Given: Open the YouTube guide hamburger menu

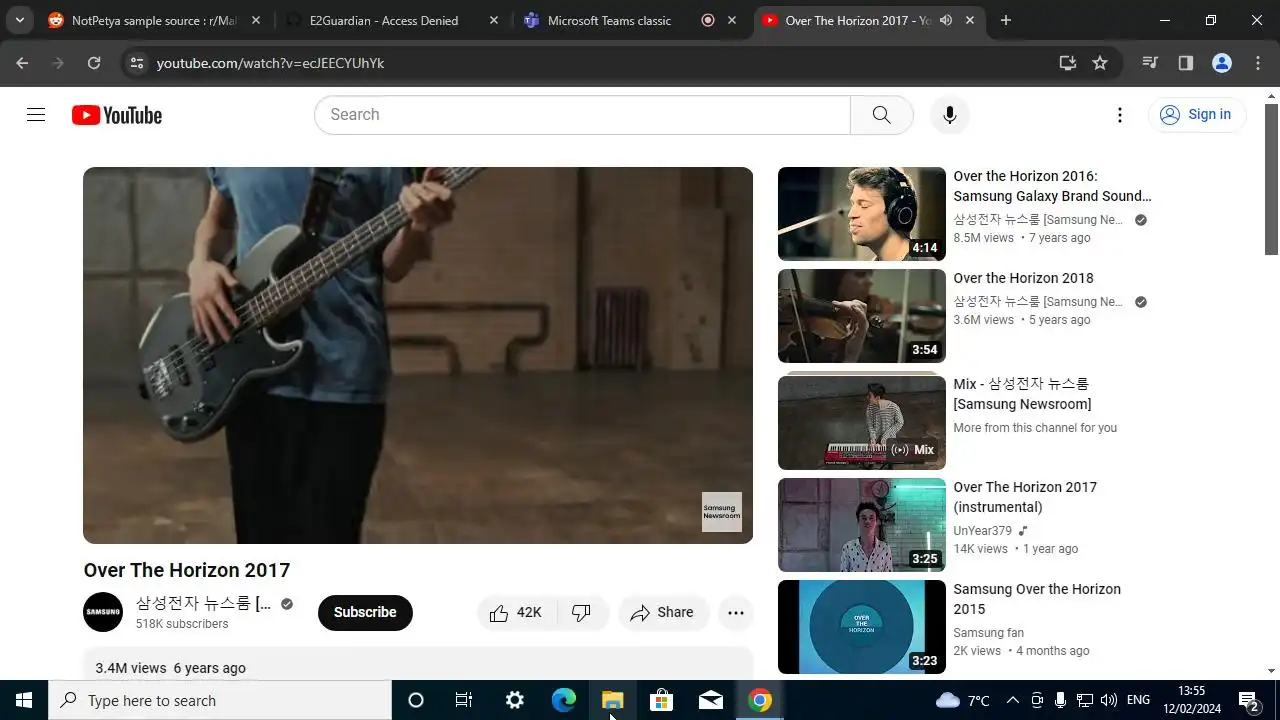Looking at the screenshot, I should point(36,115).
